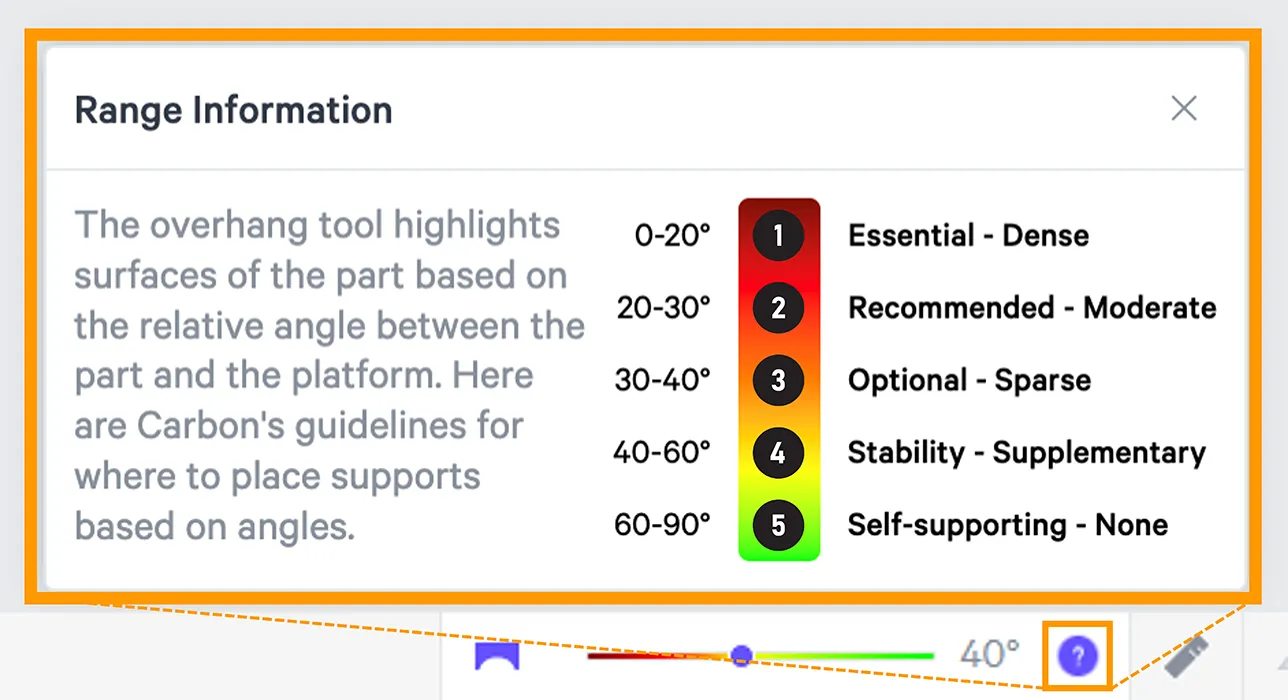The width and height of the screenshot is (1288, 700).
Task: Select the Recommended - Moderate label
Action: tap(1032, 308)
